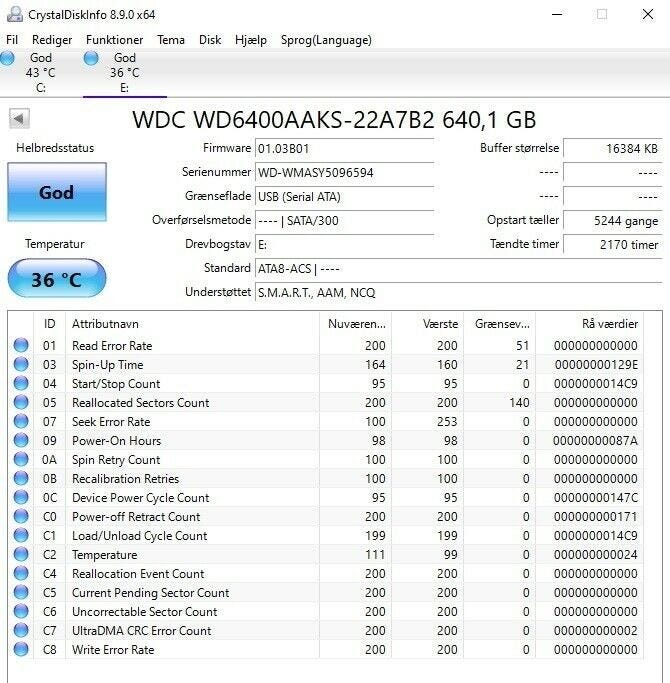This screenshot has height=683, width=670.
Task: Click raw value 000000000002 of UltraDMA CRC
Action: 596,631
